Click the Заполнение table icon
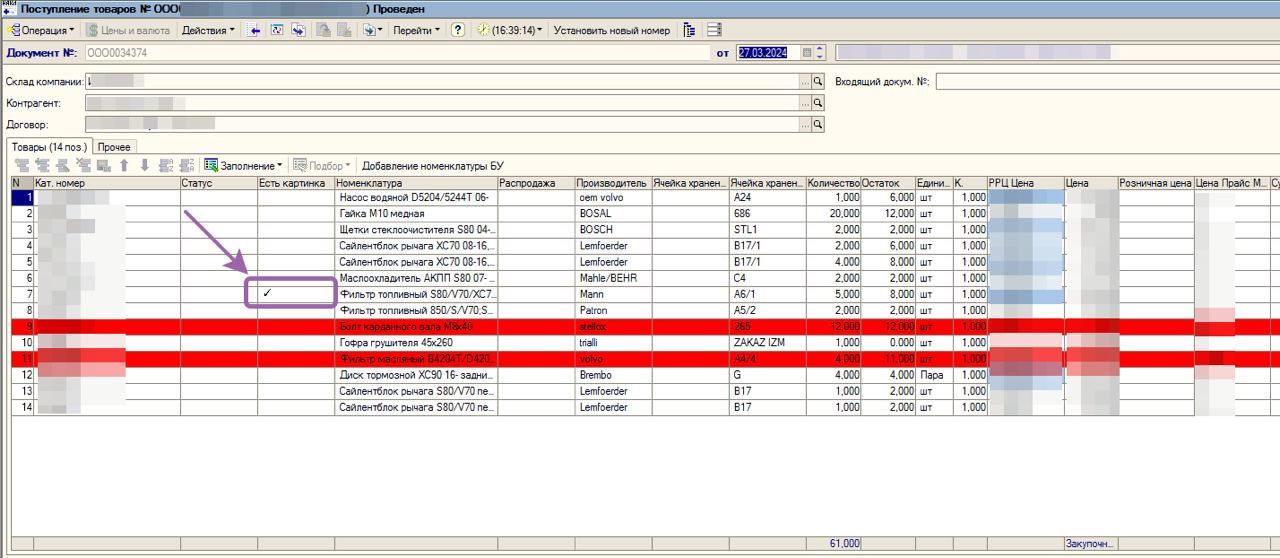Viewport: 1280px width, 558px height. click(211, 165)
